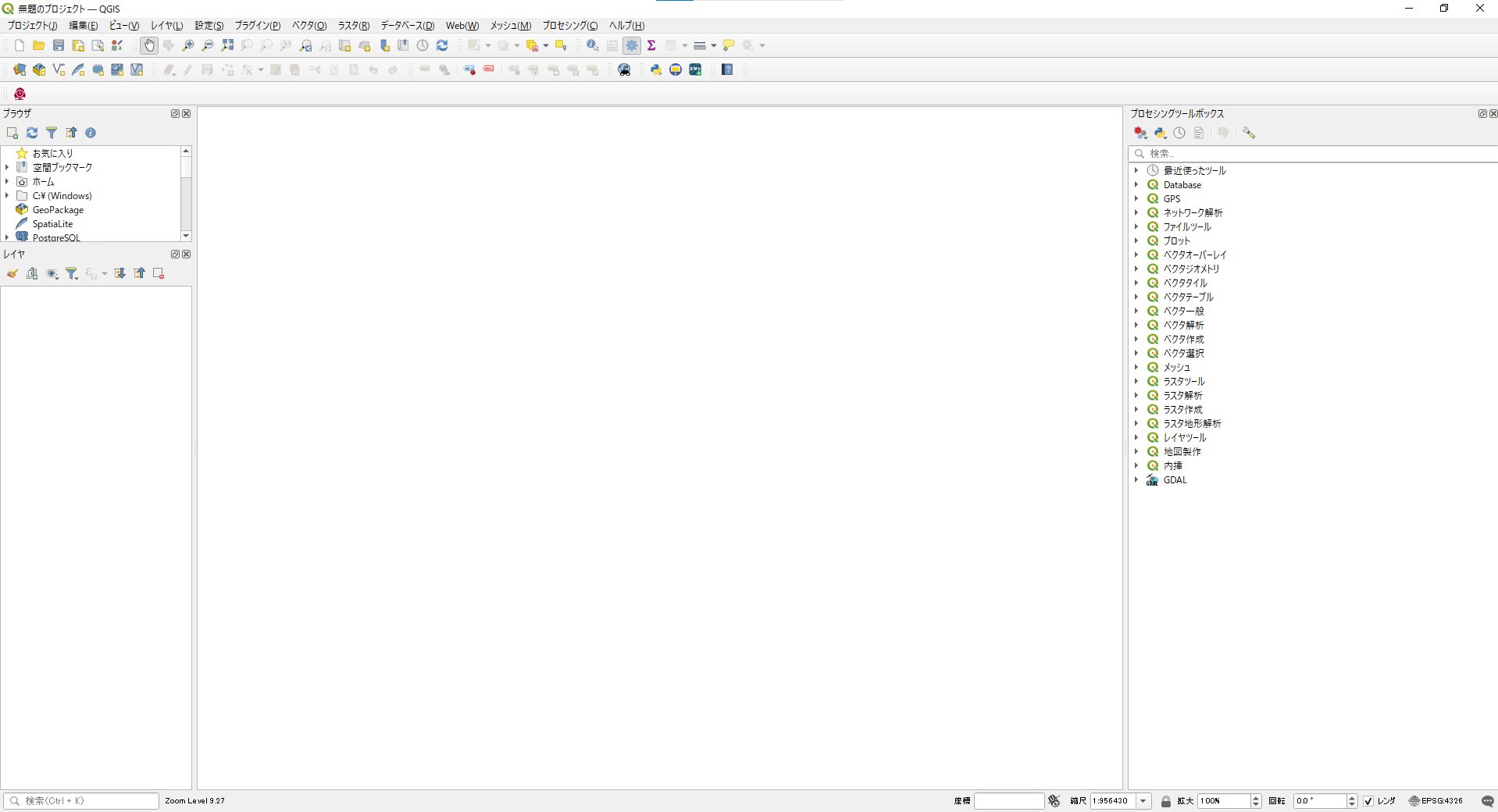Expand the GDAL tool group
Image resolution: width=1498 pixels, height=812 pixels.
tap(1136, 480)
